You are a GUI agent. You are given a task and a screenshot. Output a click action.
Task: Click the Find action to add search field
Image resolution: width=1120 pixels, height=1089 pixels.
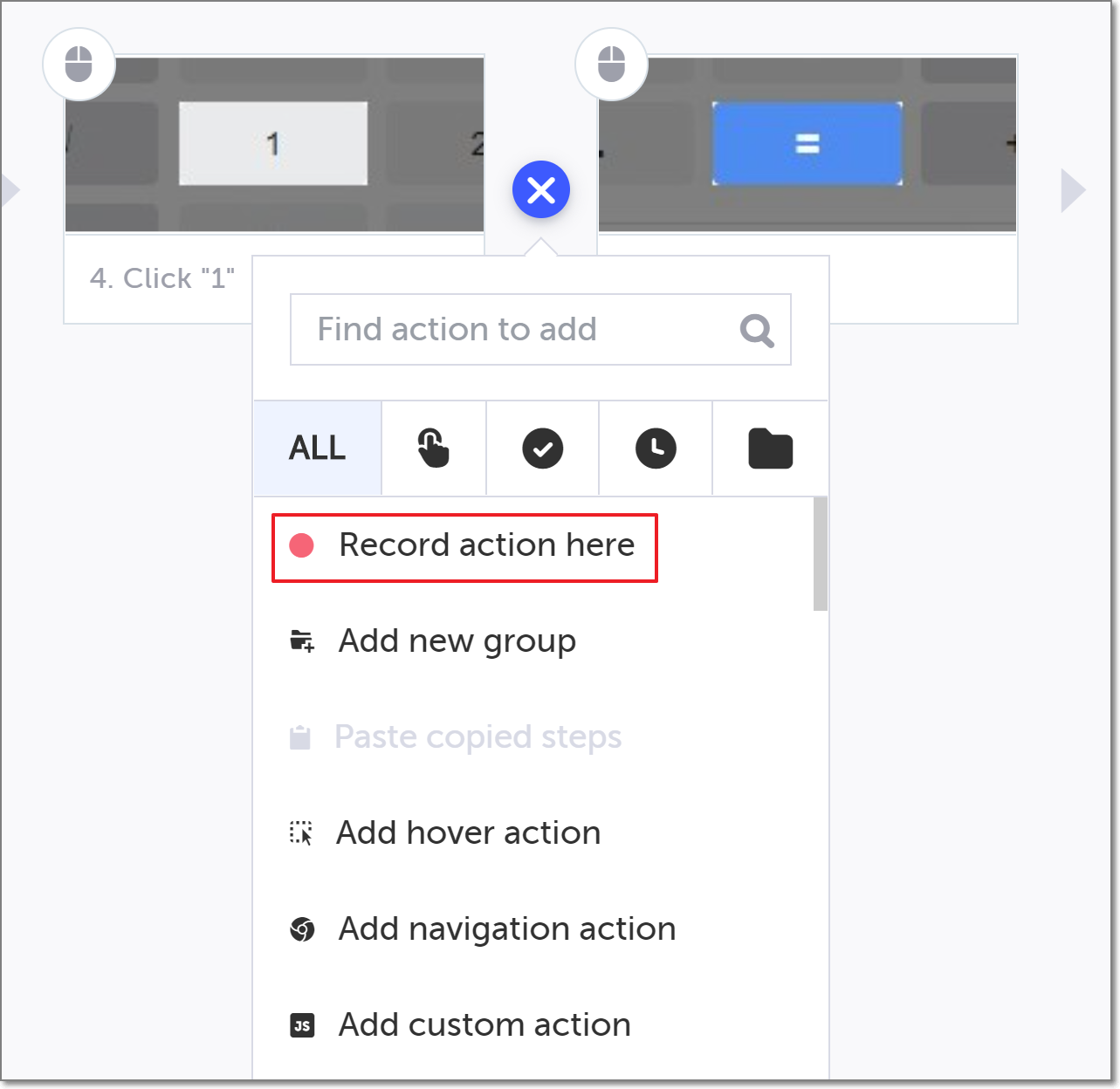[540, 329]
